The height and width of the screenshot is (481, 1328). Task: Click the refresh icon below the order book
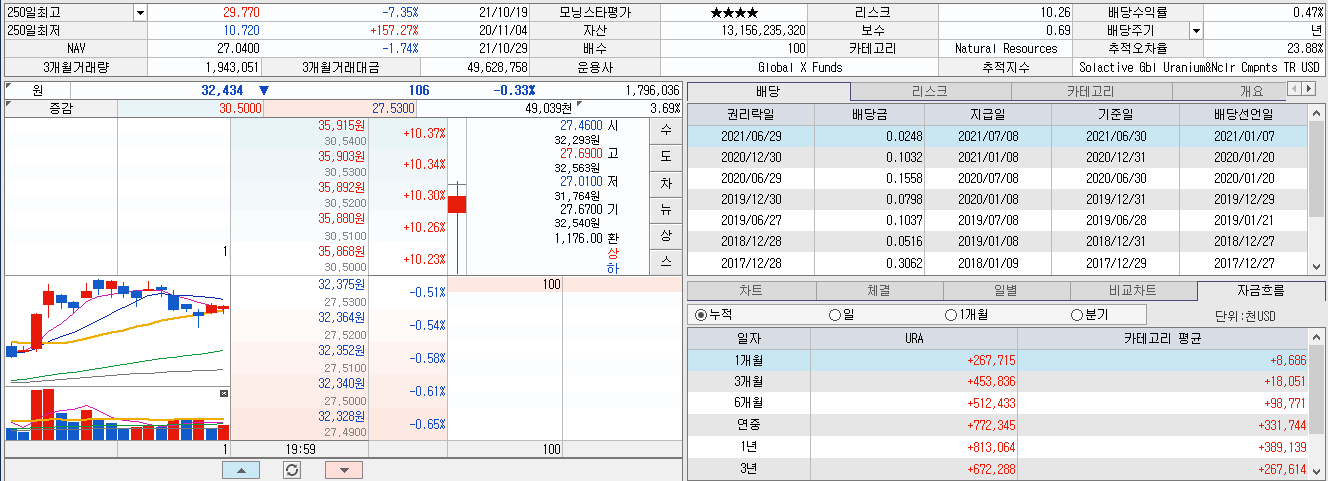pos(292,470)
